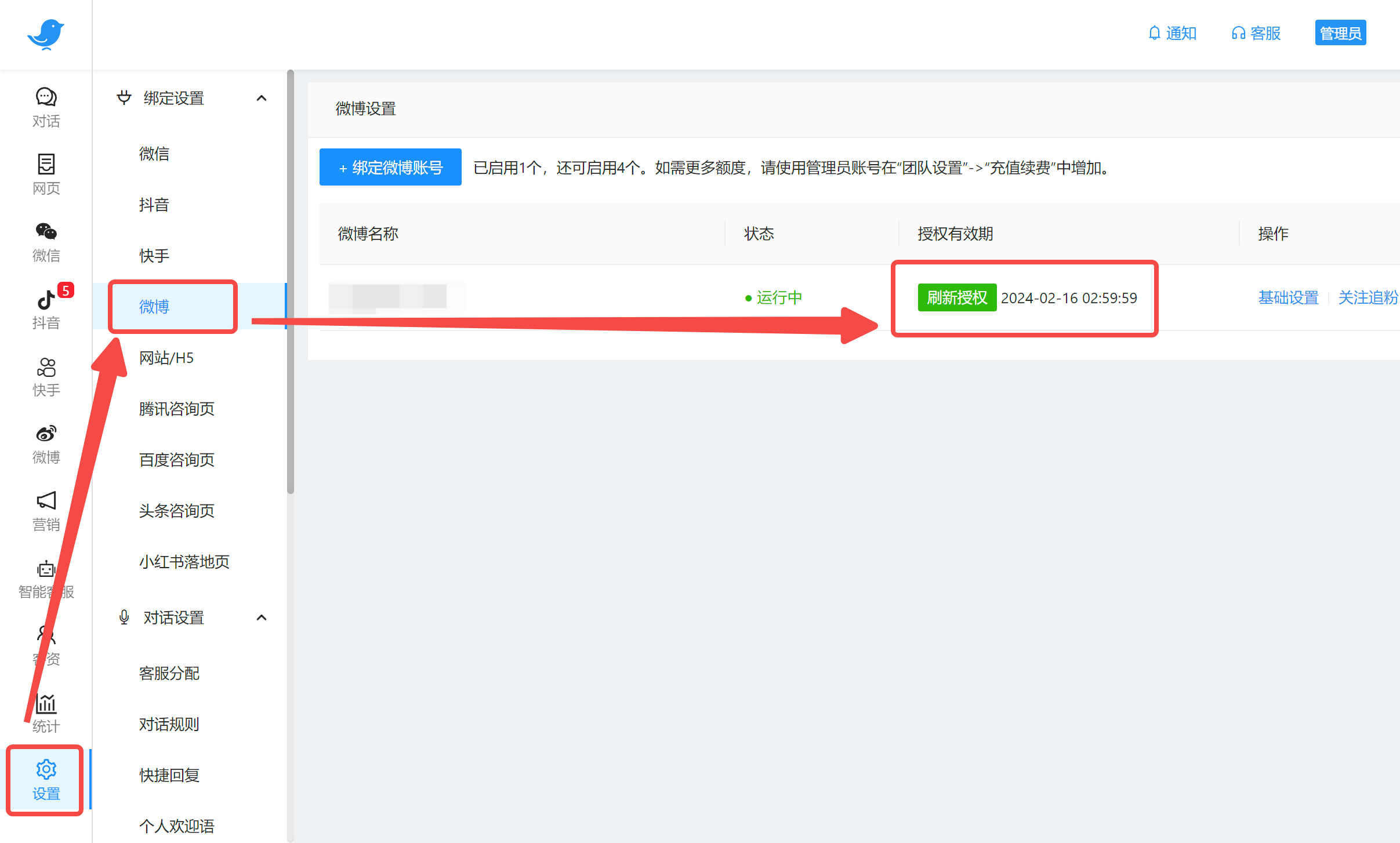
Task: Click the 绑定微博账号 button
Action: click(x=390, y=168)
